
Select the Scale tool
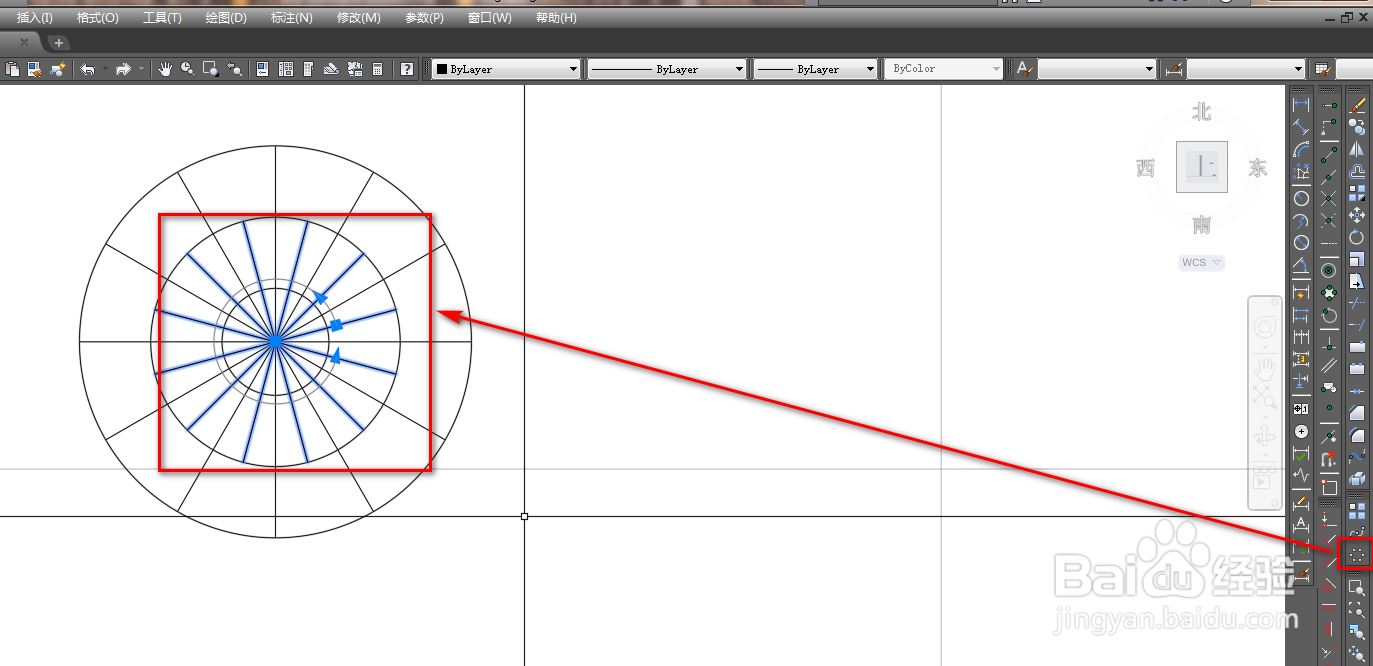click(1357, 259)
